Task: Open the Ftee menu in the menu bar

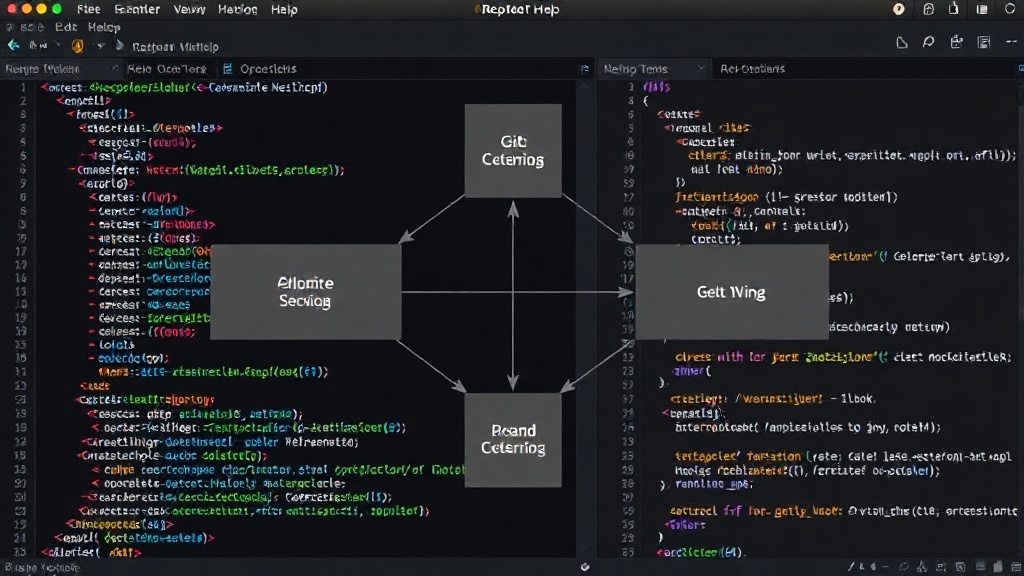Action: pos(88,9)
